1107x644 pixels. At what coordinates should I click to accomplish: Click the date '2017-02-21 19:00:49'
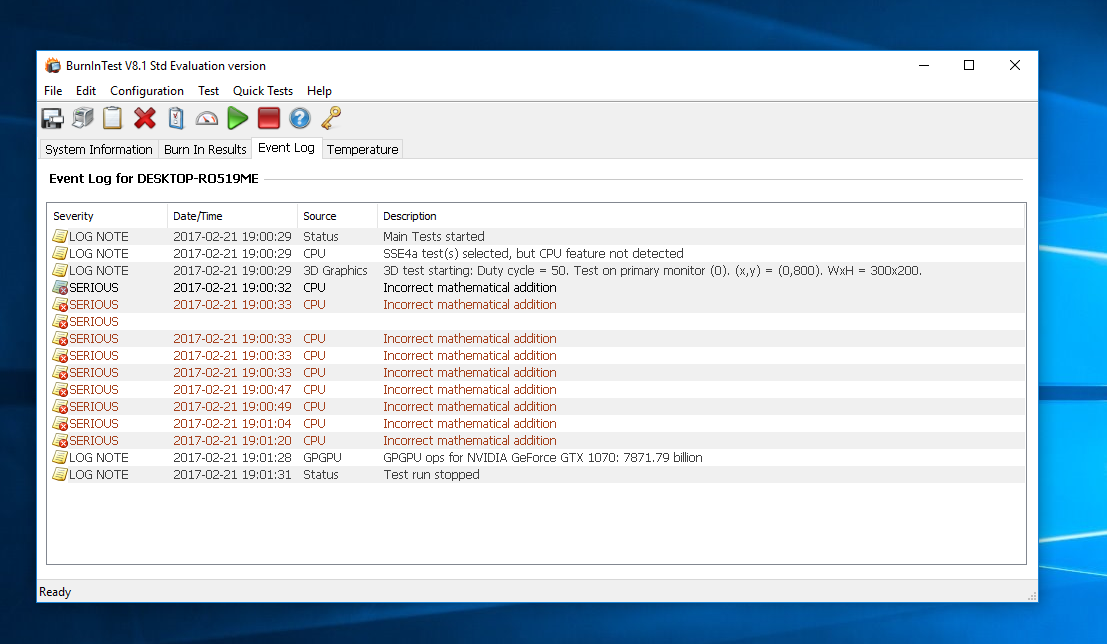pyautogui.click(x=232, y=407)
